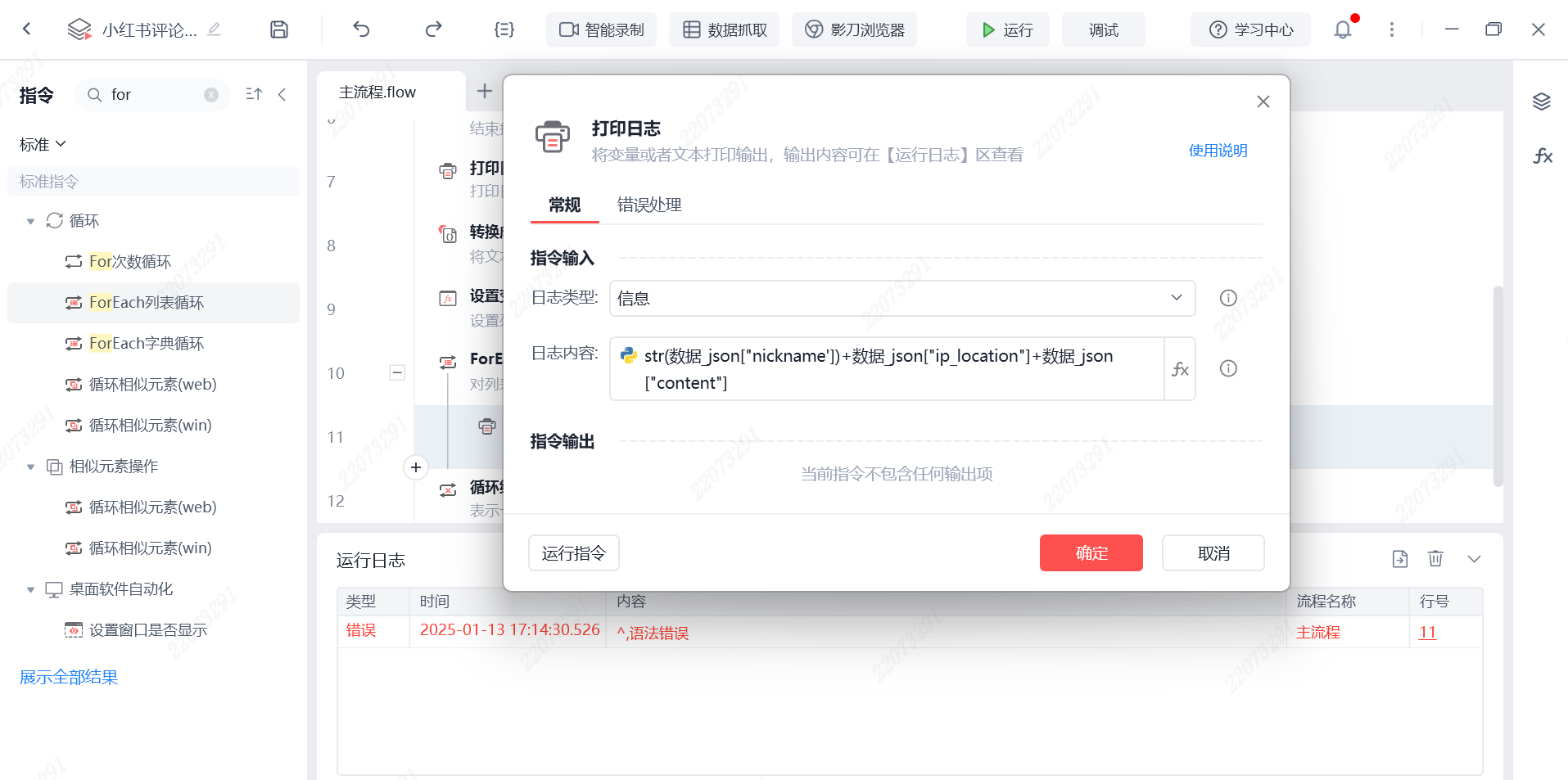Click the flow editor vertical scrollbar

pyautogui.click(x=1498, y=386)
